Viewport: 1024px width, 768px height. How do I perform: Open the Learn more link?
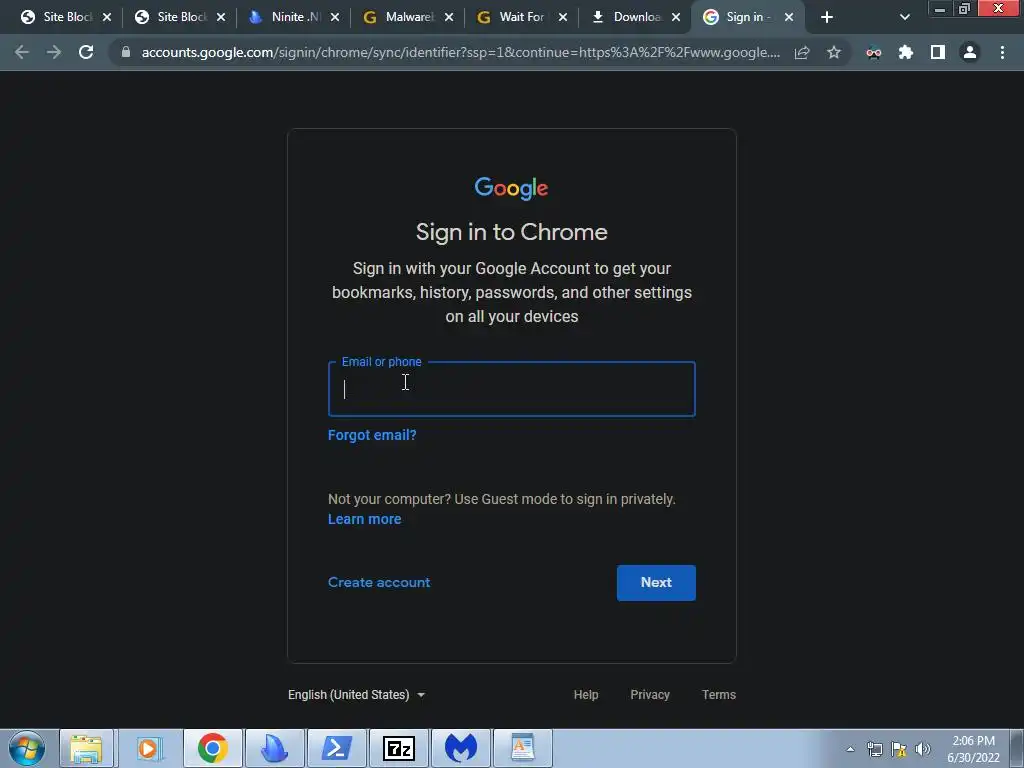point(364,519)
